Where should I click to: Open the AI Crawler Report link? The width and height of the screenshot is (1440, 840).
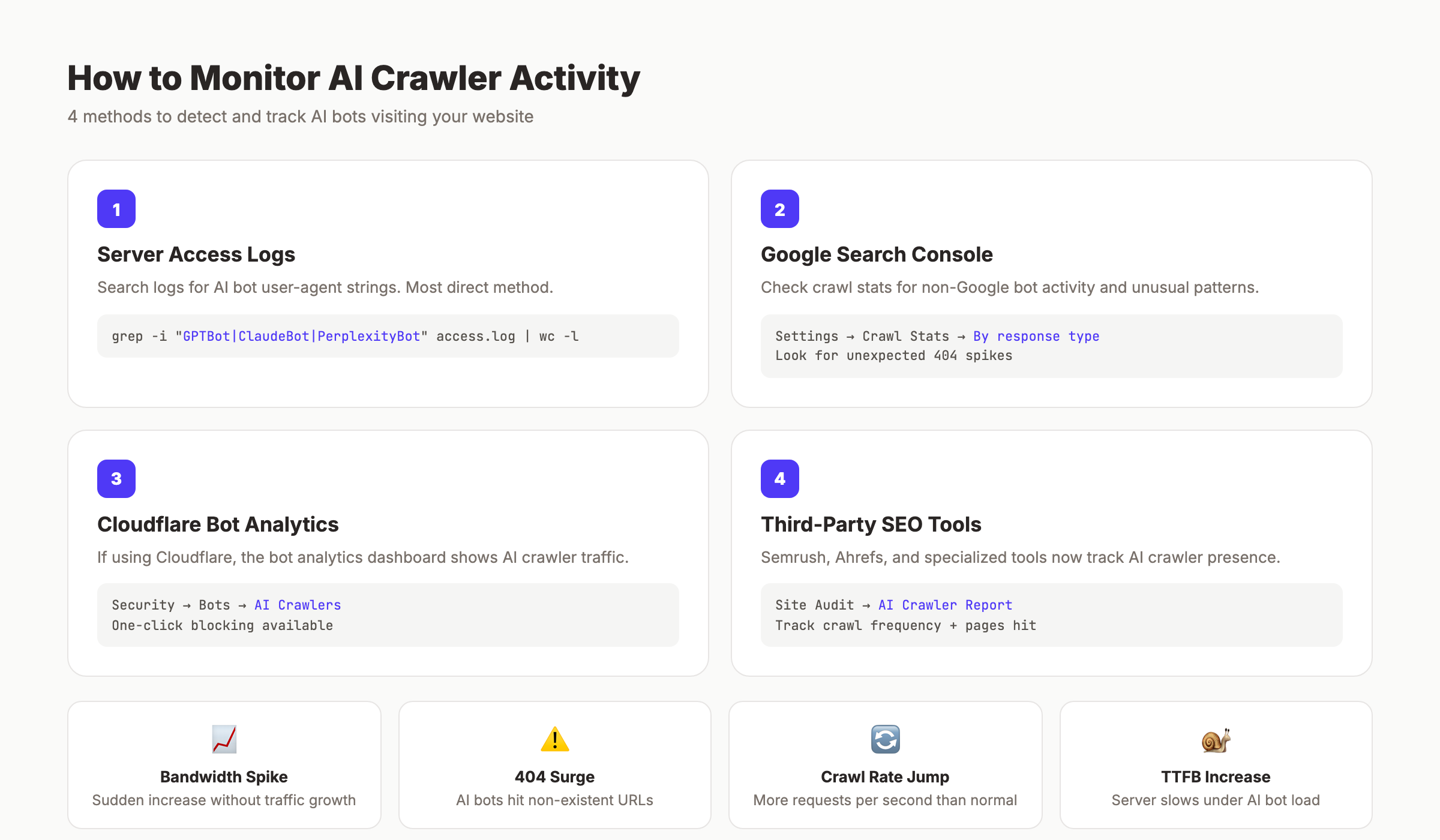(x=945, y=605)
